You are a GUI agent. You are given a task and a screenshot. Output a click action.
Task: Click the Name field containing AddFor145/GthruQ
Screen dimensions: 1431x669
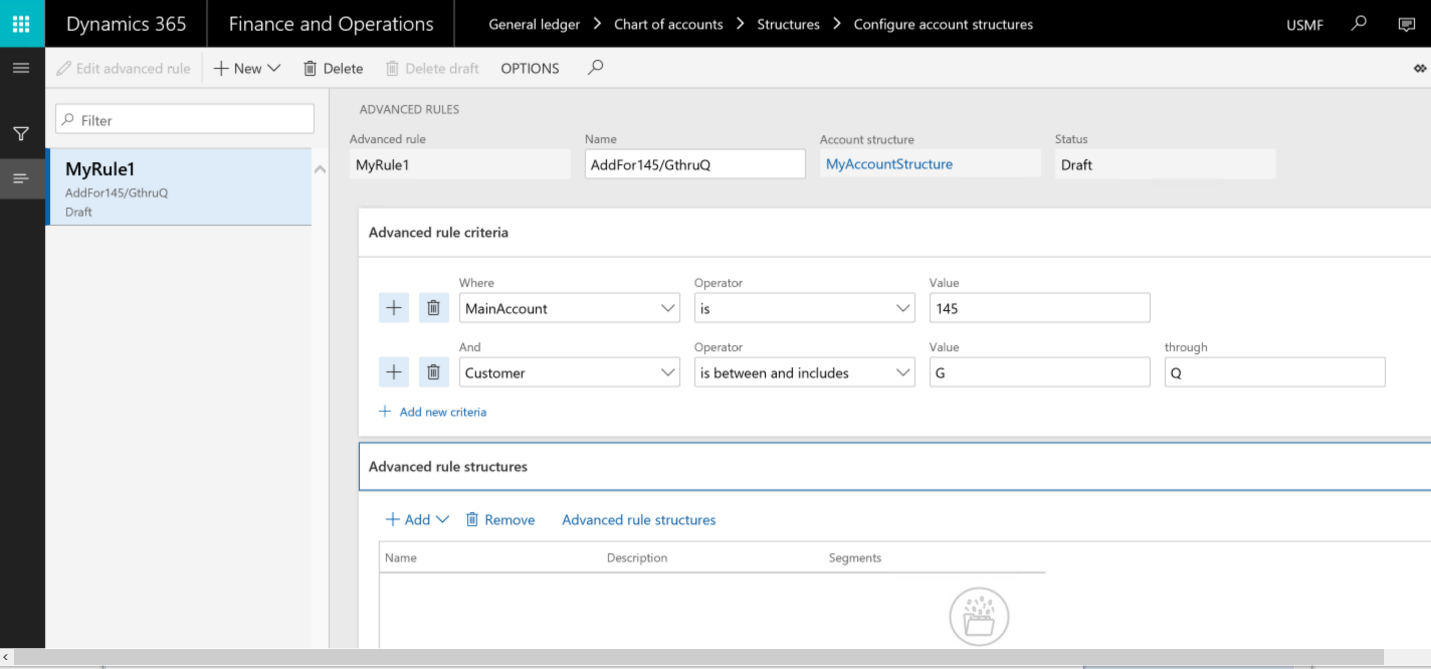point(694,165)
